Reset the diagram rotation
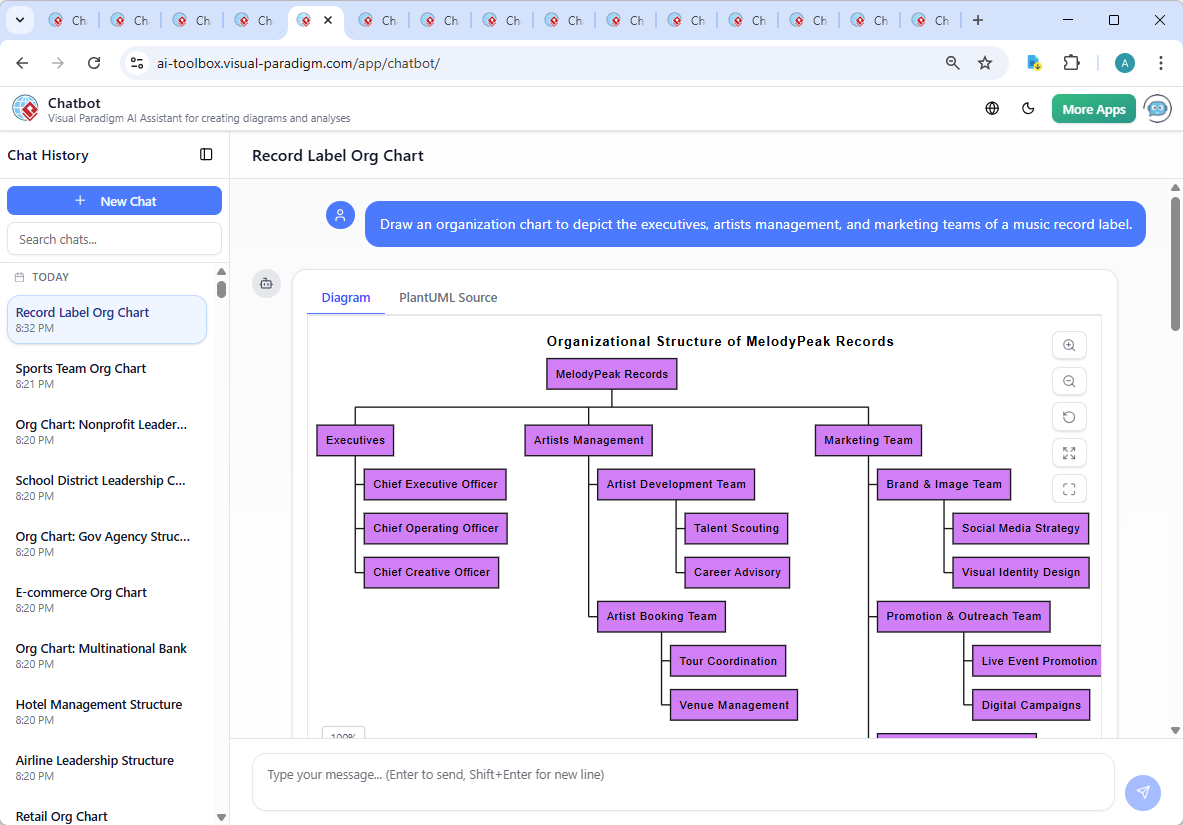The width and height of the screenshot is (1183, 825). pos(1069,417)
